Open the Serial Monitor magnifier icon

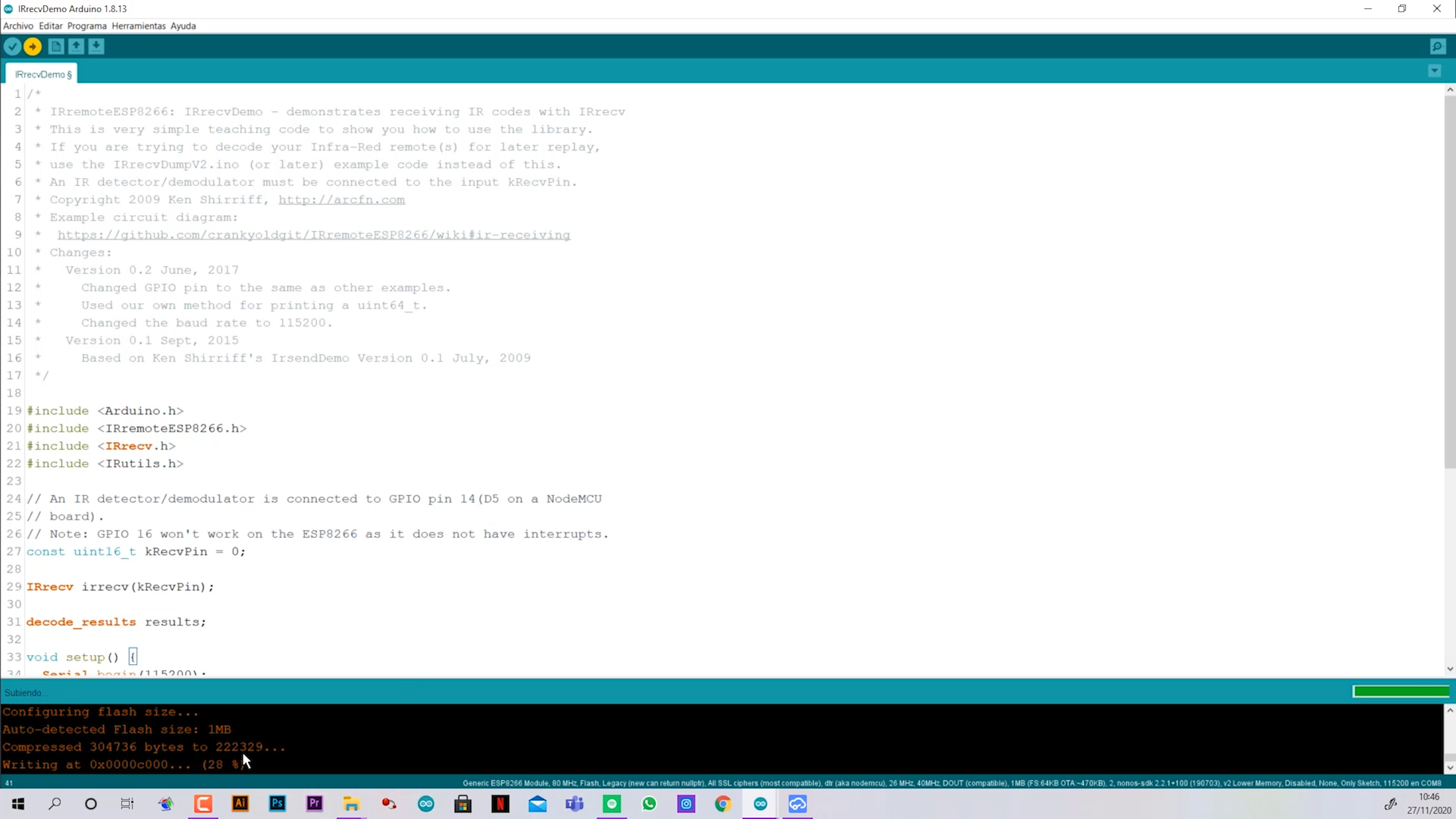coord(1437,47)
